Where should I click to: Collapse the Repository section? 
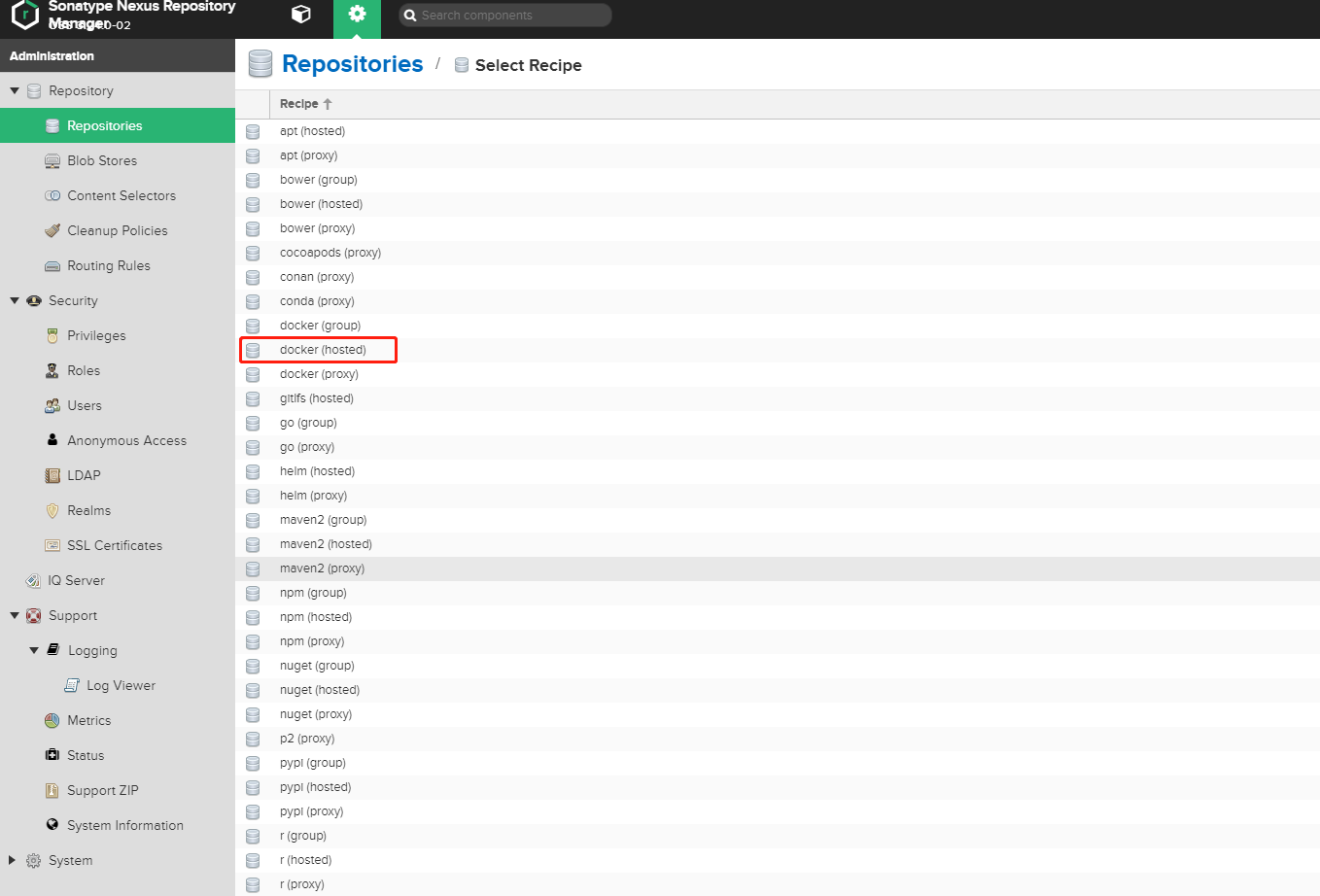tap(12, 89)
